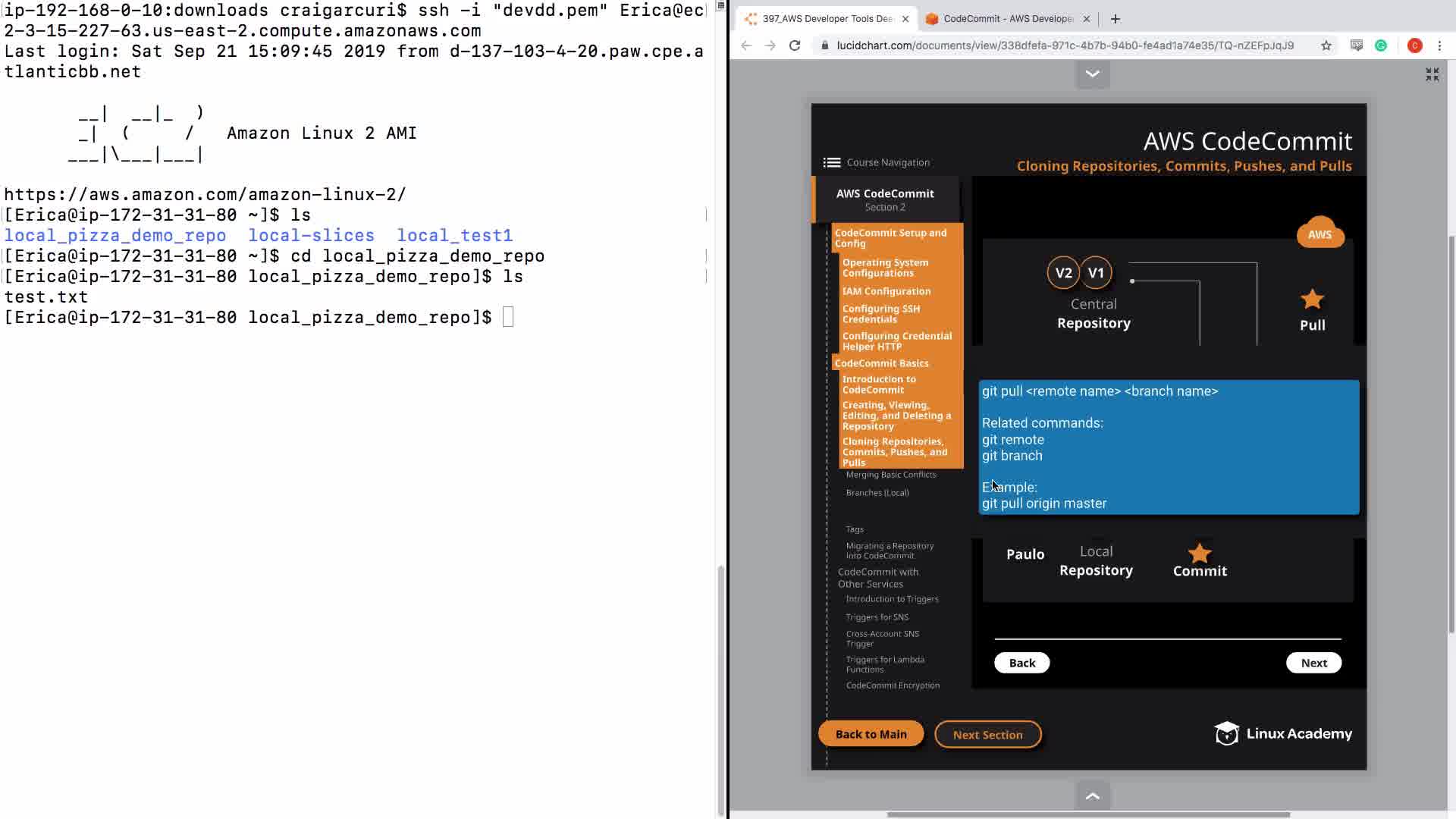Viewport: 1456px width, 819px height.
Task: Select V2 version circle
Action: (1063, 273)
